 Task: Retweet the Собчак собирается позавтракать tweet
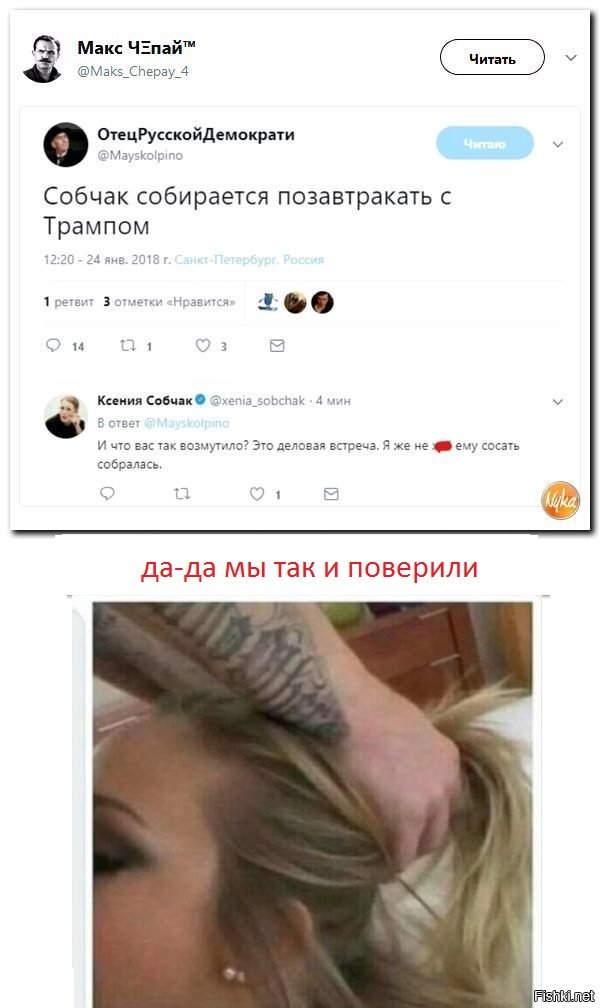click(128, 345)
